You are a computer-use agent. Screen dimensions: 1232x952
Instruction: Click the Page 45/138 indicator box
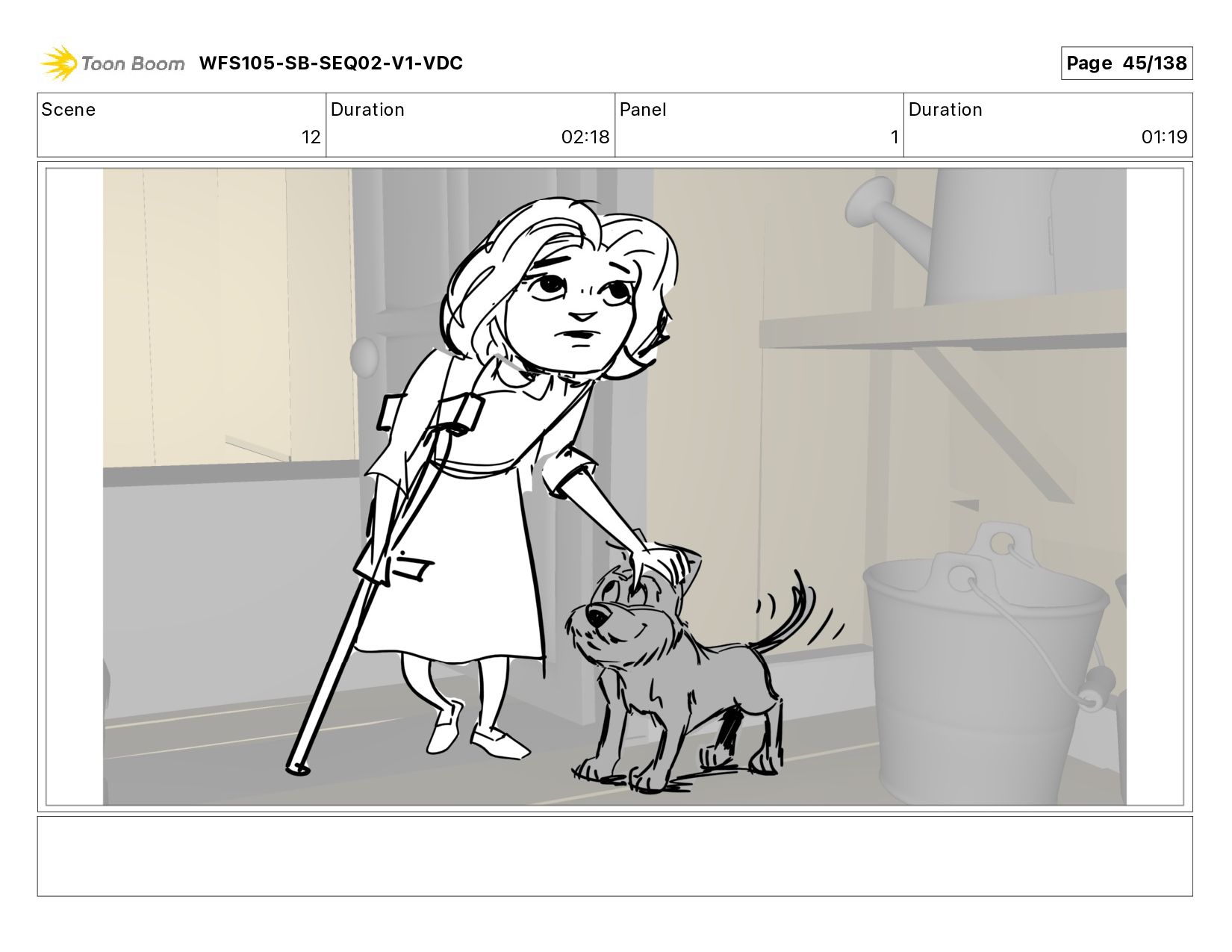click(1127, 63)
